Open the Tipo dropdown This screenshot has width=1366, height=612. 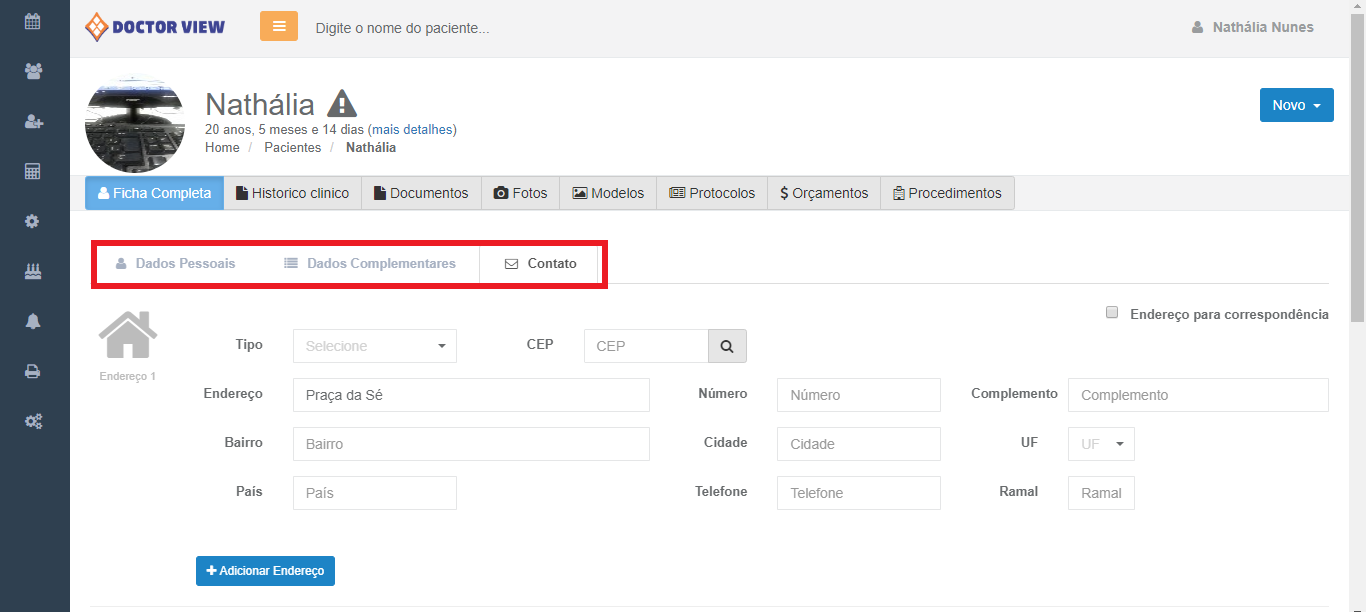375,346
